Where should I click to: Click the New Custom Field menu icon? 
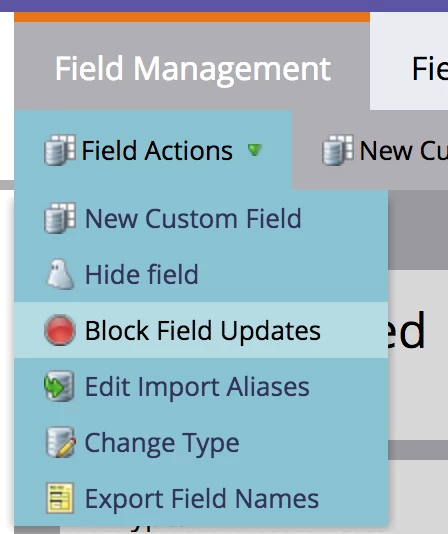tap(60, 218)
